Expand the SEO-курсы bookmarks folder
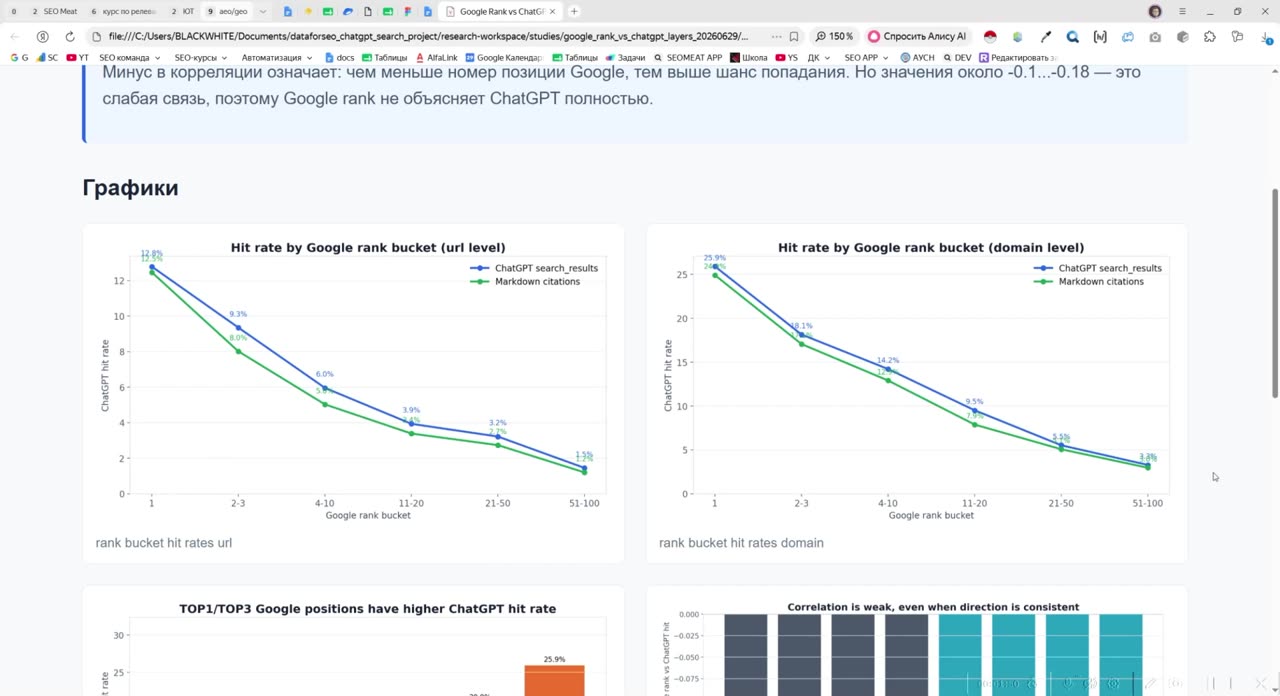 tap(200, 58)
